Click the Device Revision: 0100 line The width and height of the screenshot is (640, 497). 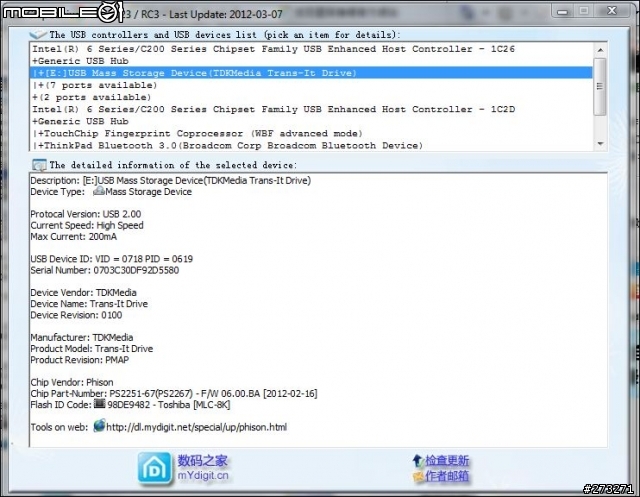[x=76, y=315]
